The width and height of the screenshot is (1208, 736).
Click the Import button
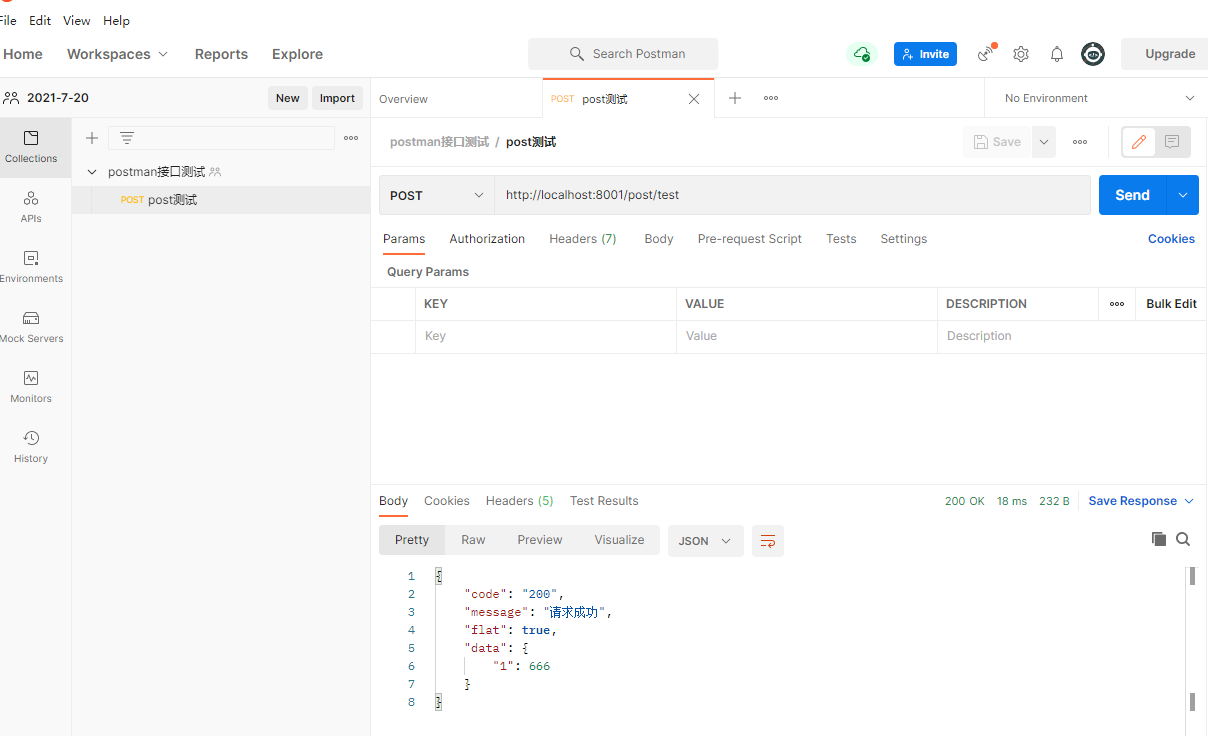click(x=337, y=98)
